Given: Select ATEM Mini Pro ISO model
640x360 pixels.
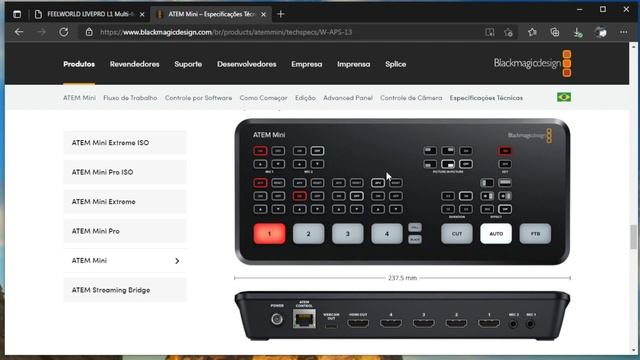Looking at the screenshot, I should [x=124, y=172].
